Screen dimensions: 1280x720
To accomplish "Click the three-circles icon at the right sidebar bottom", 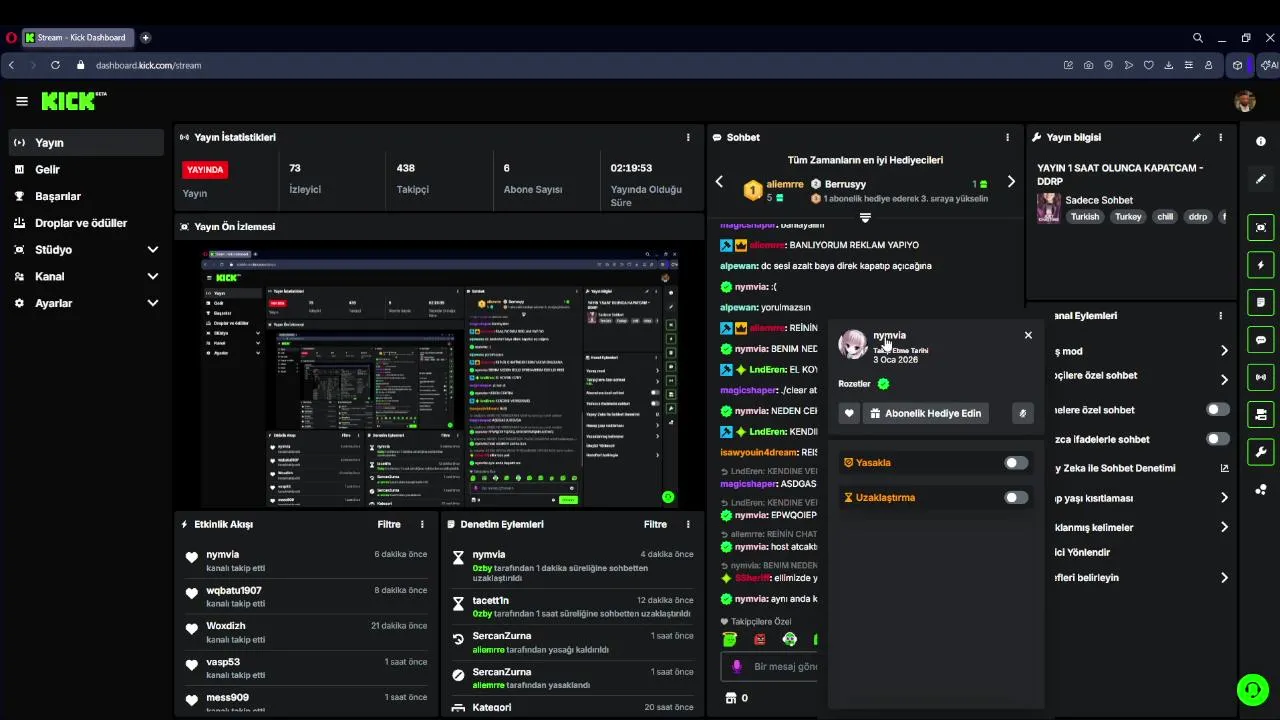I will (x=1261, y=489).
